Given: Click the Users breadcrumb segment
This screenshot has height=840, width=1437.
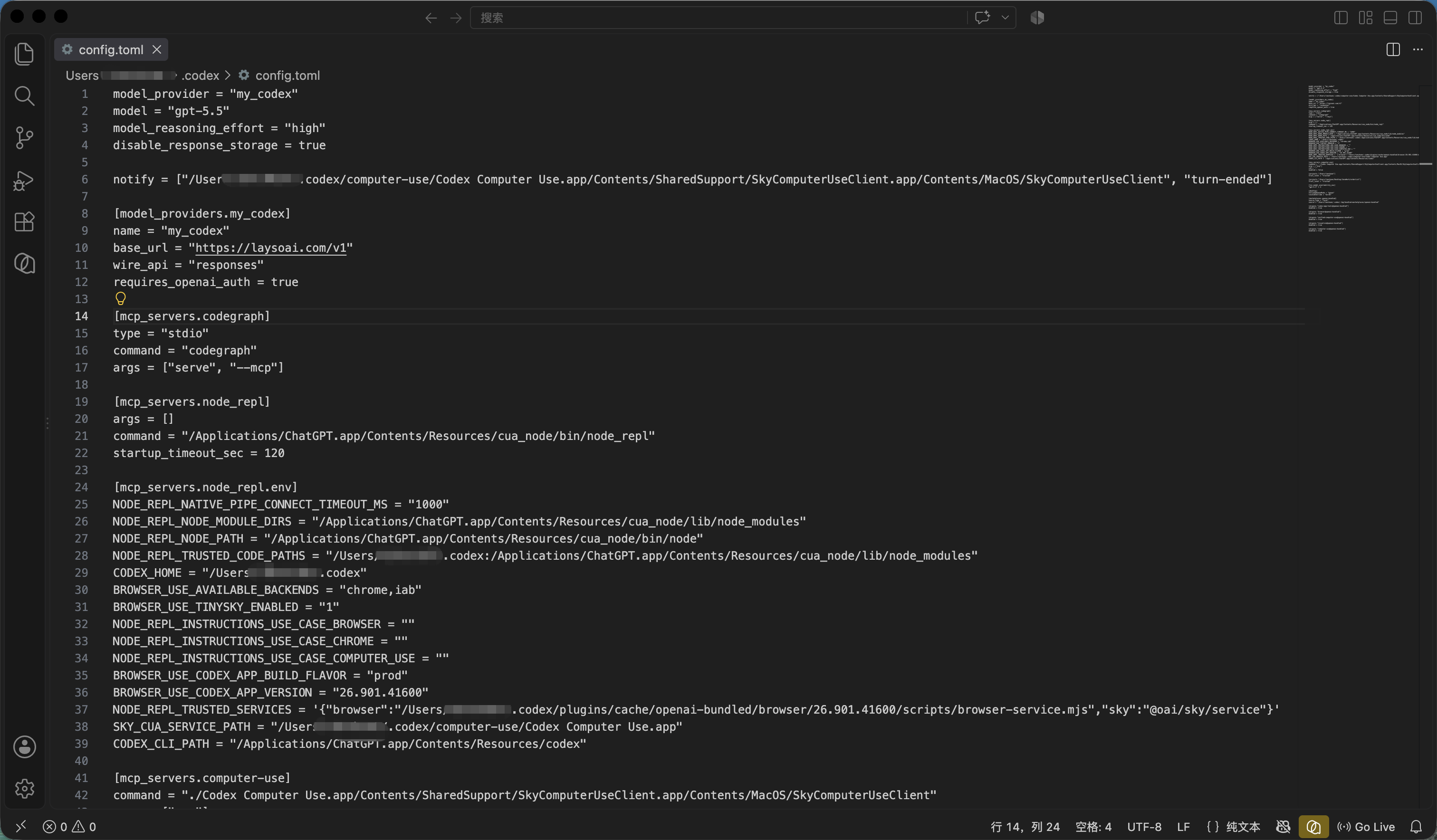Looking at the screenshot, I should click(82, 75).
